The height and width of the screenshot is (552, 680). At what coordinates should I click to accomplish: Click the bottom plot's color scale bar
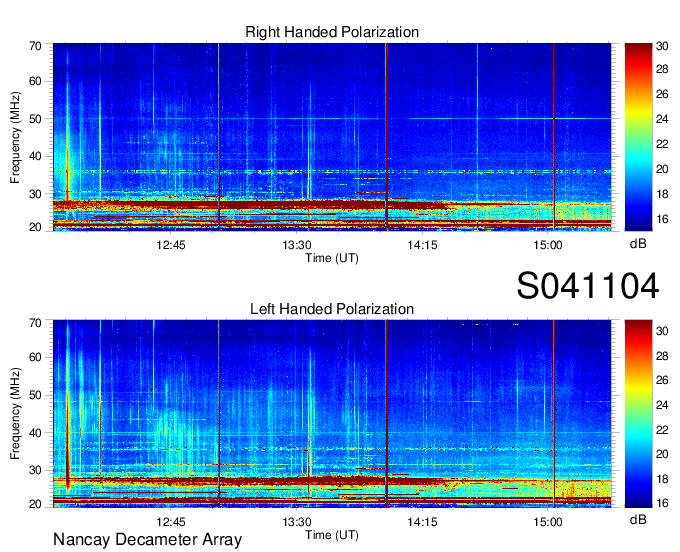[638, 414]
